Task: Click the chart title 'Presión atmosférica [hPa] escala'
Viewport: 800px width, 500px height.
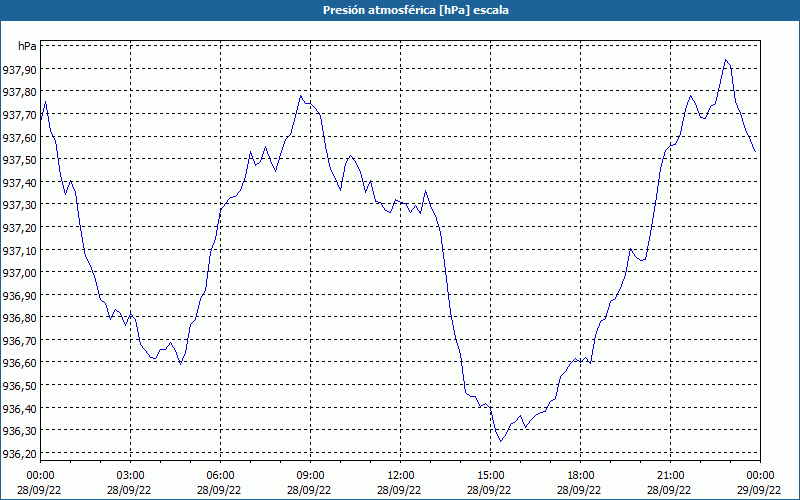Action: pyautogui.click(x=416, y=10)
